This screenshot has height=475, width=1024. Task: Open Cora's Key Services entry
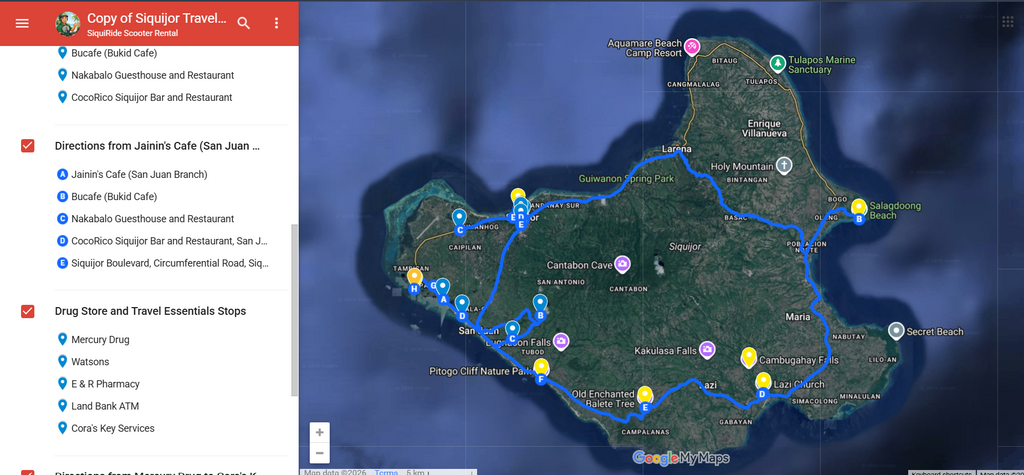click(113, 429)
